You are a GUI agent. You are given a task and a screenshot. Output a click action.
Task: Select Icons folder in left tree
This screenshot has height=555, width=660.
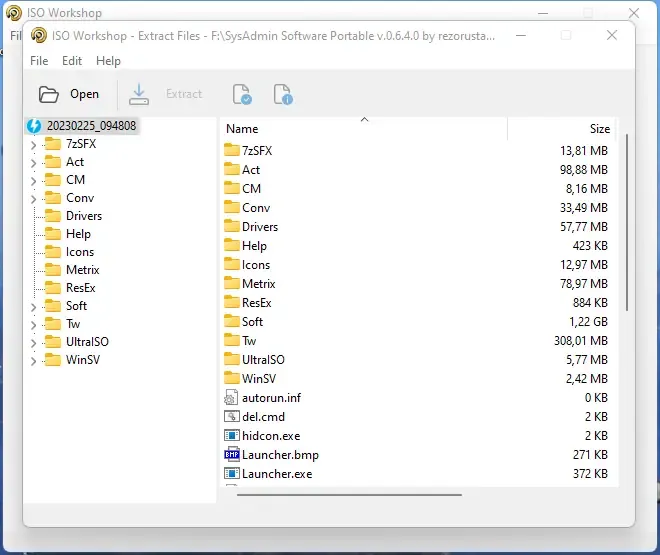(x=80, y=252)
